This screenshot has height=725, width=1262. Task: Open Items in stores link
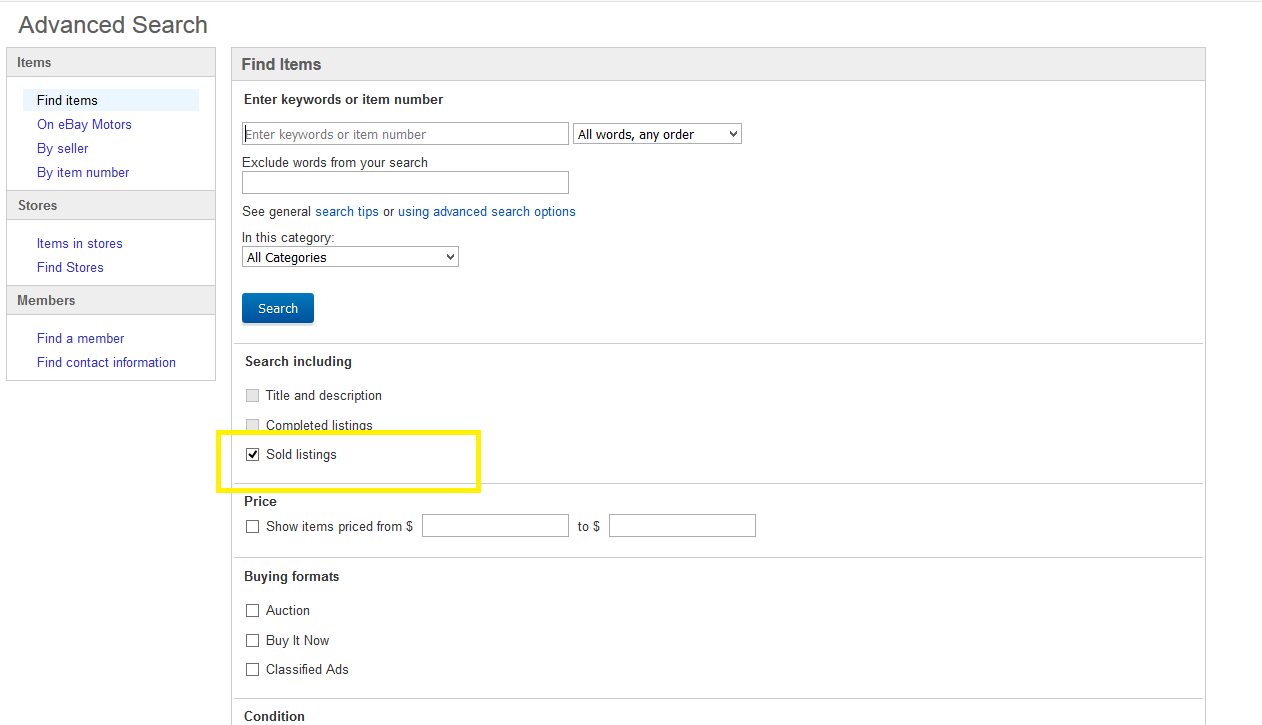[x=79, y=244]
